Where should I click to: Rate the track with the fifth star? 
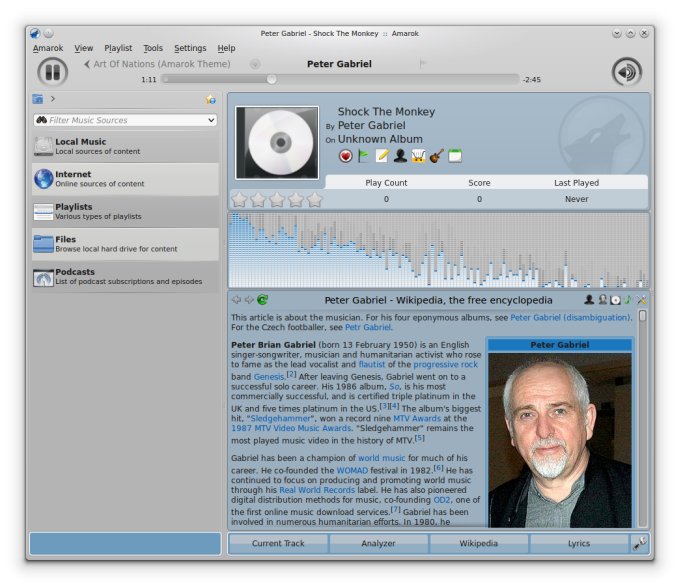pyautogui.click(x=314, y=199)
